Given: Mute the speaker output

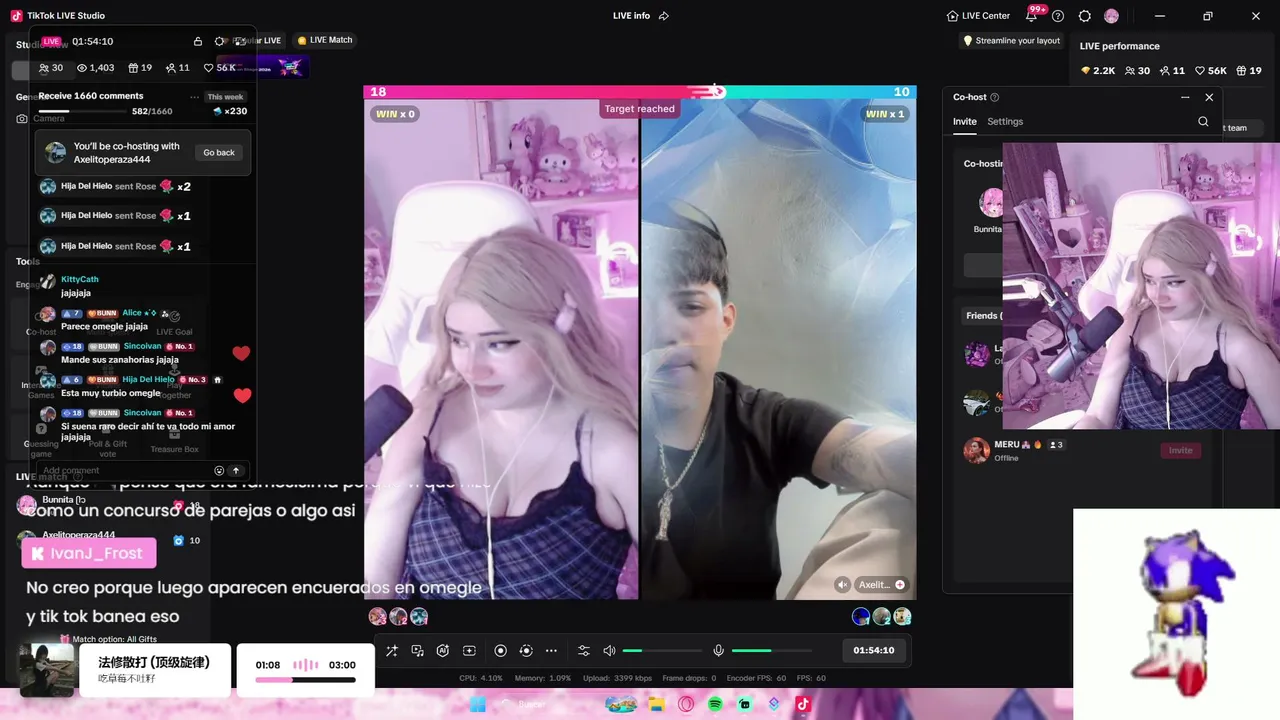Looking at the screenshot, I should [x=609, y=651].
